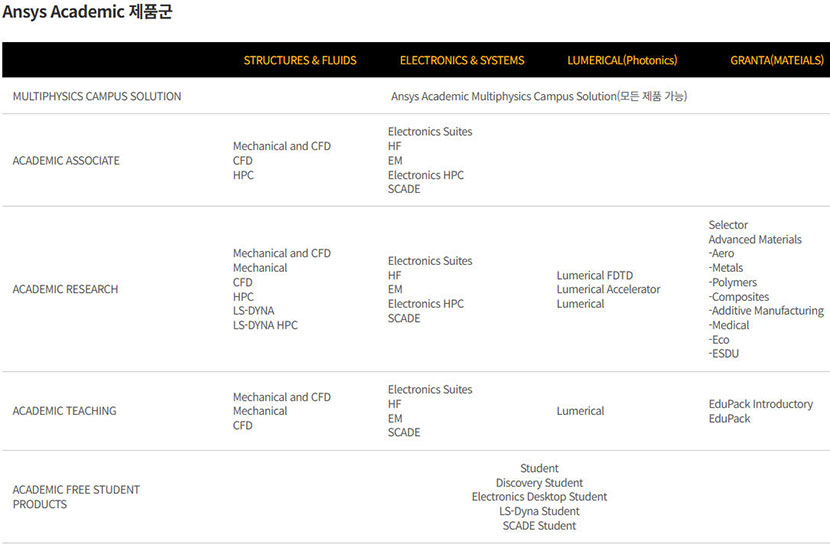The width and height of the screenshot is (830, 548).
Task: Select Advanced Materials under the Granta column
Action: (x=755, y=240)
